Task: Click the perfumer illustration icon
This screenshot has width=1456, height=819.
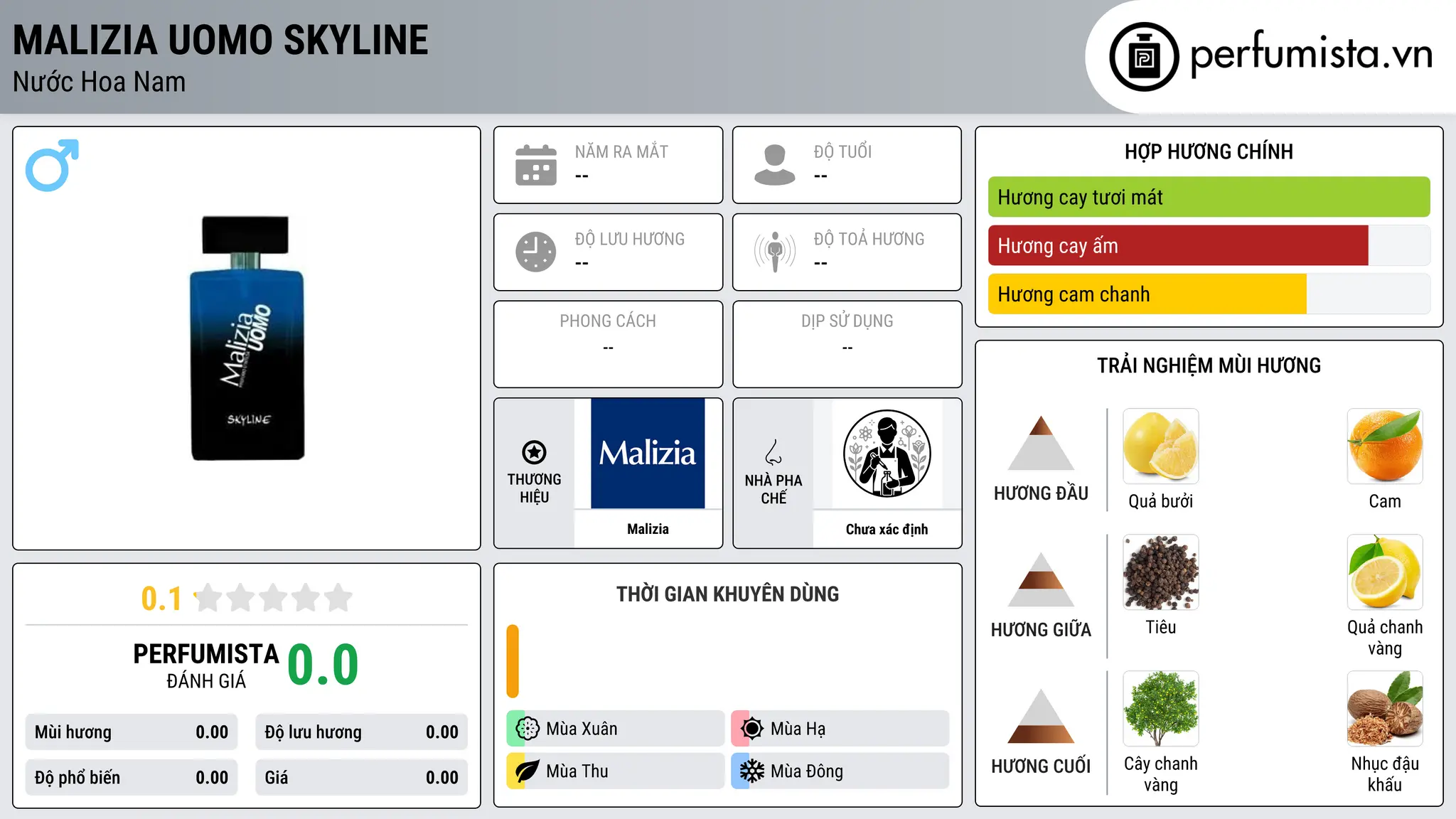Action: (x=887, y=454)
